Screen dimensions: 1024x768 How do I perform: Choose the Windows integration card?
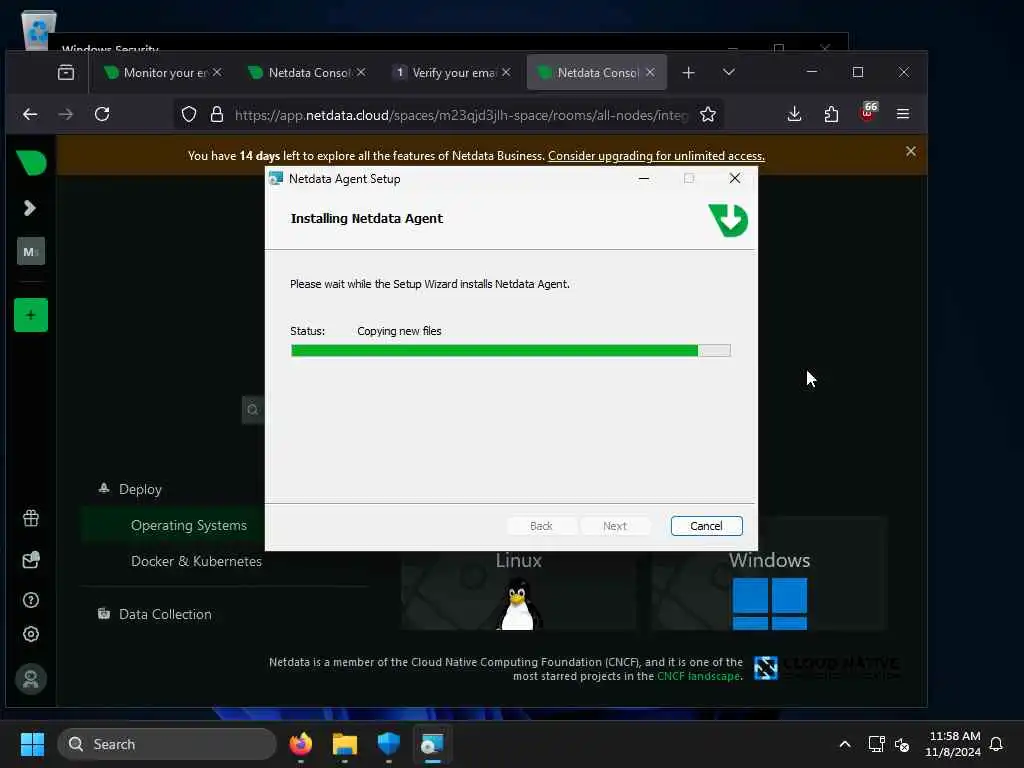769,575
